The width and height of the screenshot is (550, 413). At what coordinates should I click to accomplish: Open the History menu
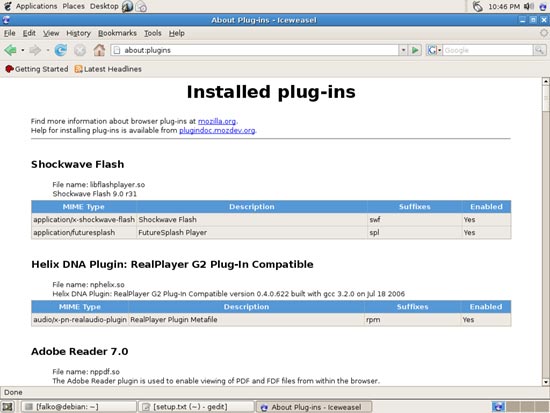pyautogui.click(x=78, y=33)
